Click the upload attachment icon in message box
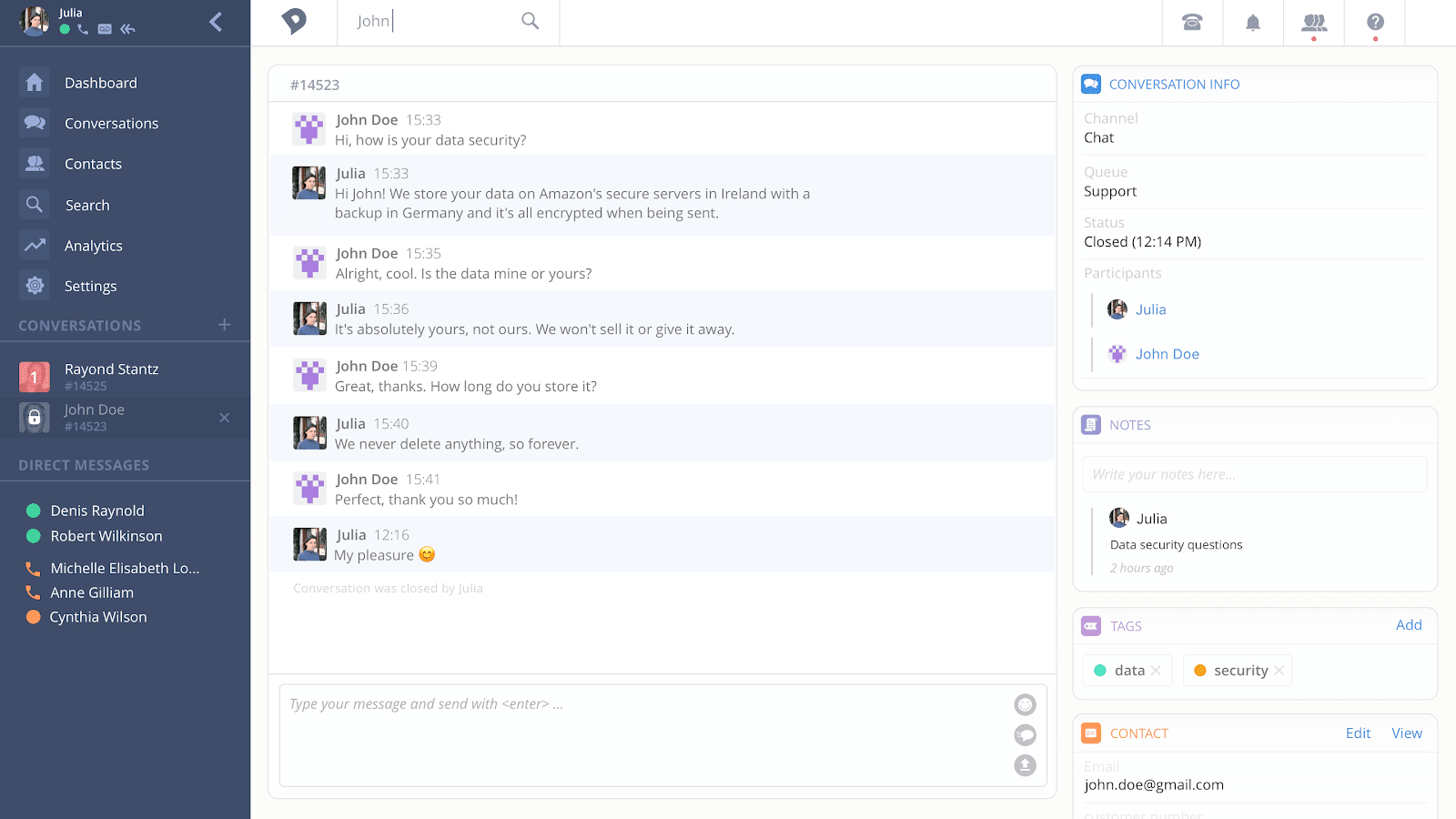1456x819 pixels. [1025, 765]
